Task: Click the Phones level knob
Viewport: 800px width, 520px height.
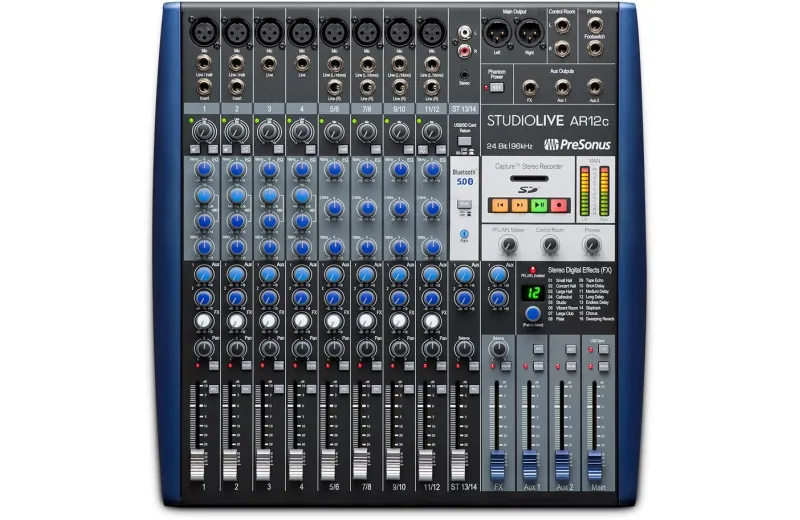Action: point(591,245)
